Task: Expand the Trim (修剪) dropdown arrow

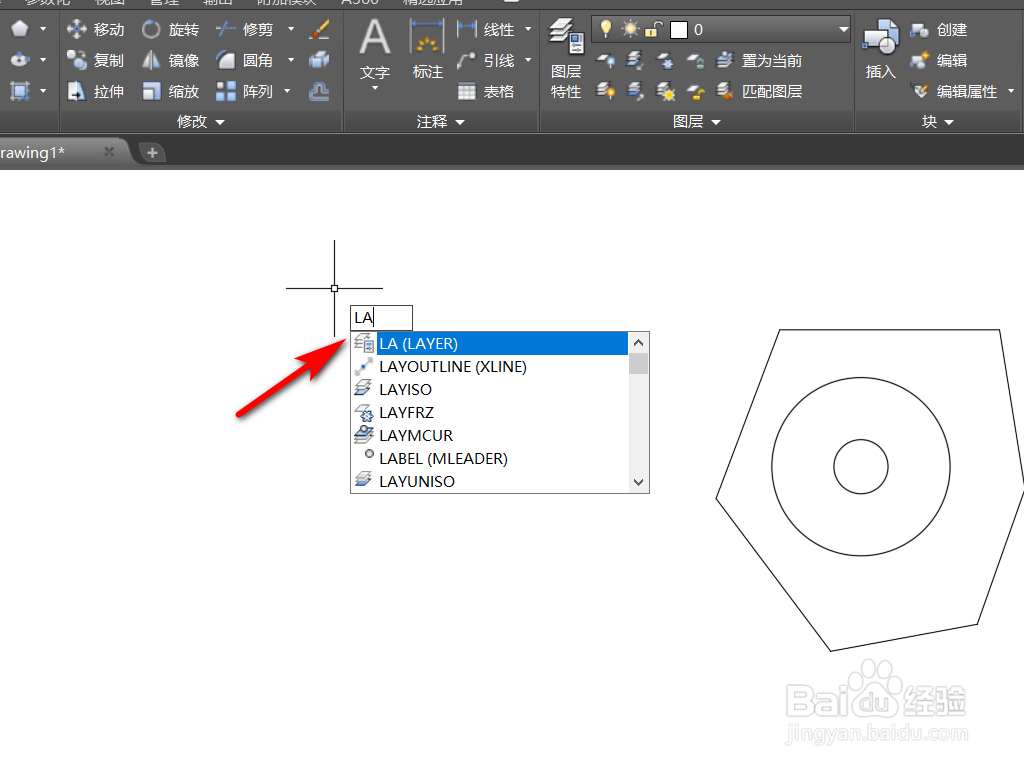Action: click(291, 29)
